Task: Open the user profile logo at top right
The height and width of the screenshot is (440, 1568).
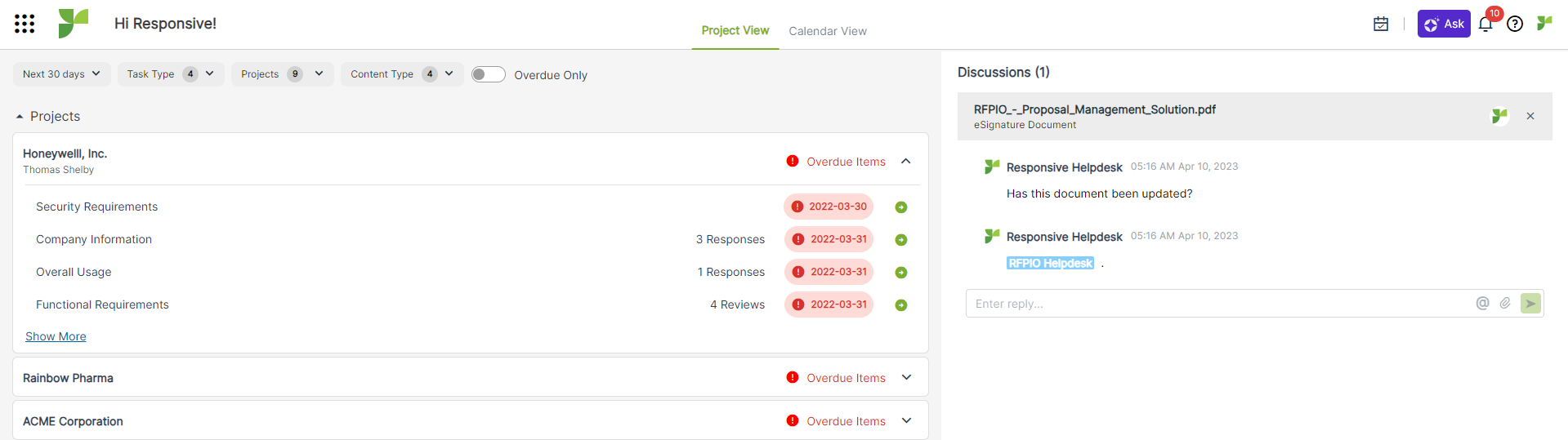Action: [1544, 23]
